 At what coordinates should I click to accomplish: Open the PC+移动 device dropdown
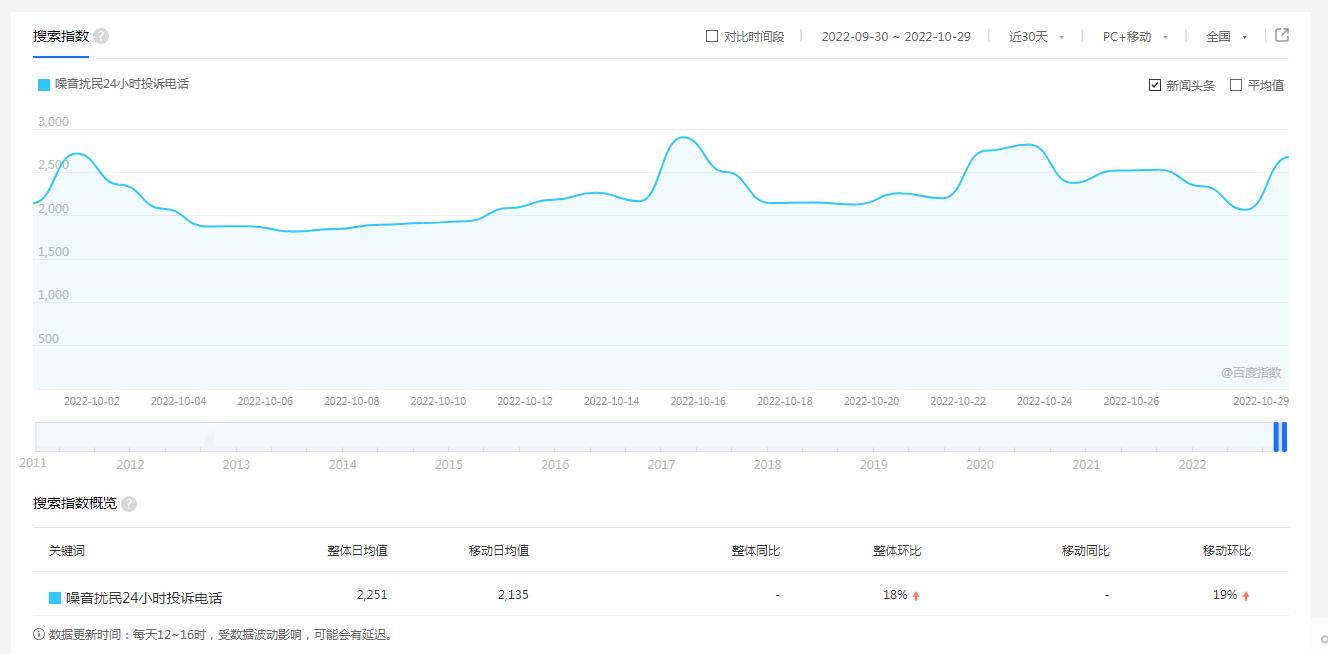click(x=1129, y=35)
